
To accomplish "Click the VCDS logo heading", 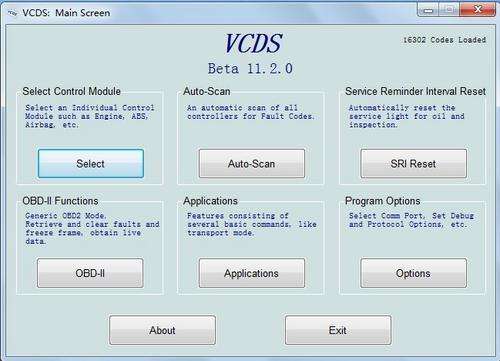I will (253, 43).
